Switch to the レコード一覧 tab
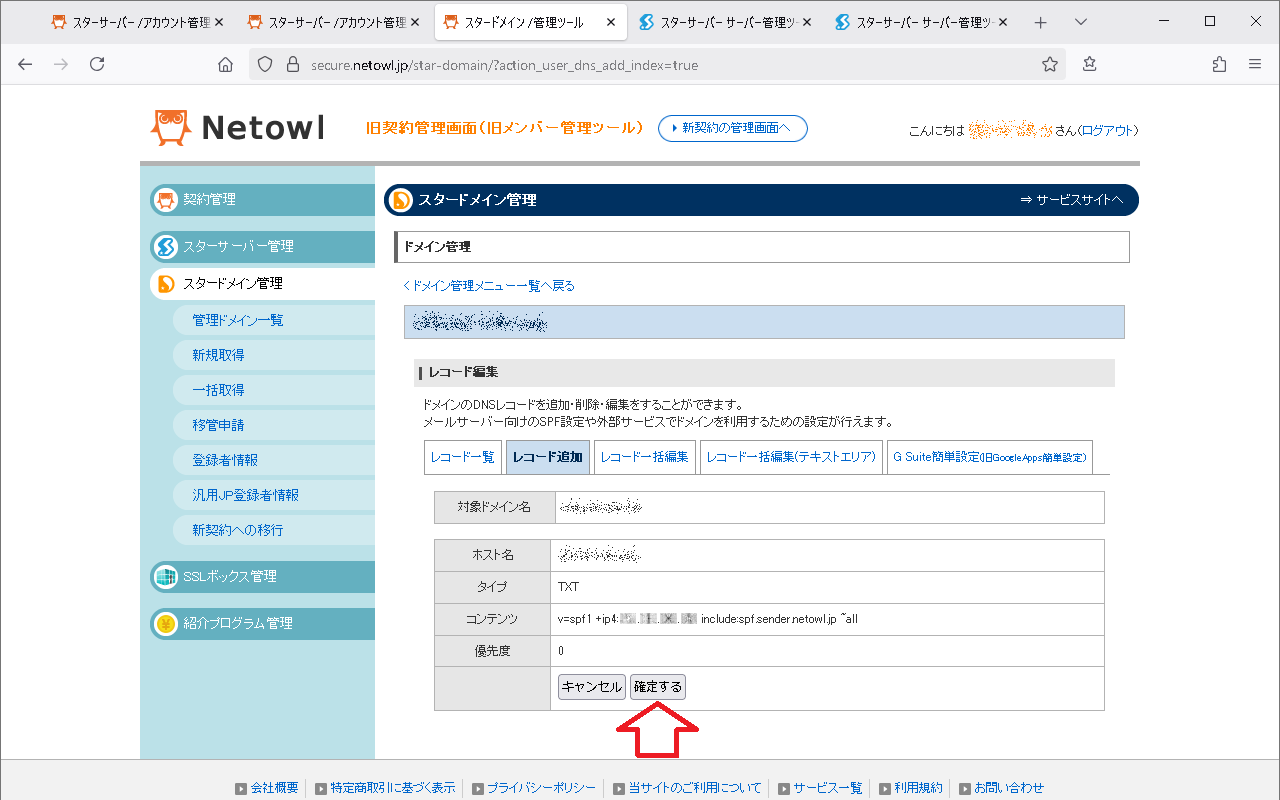 [x=462, y=457]
